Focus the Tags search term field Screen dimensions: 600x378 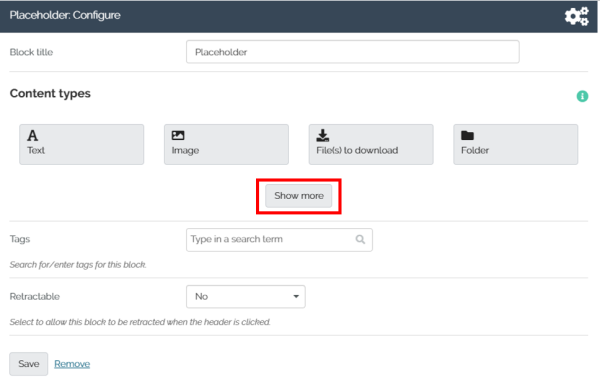coord(279,240)
